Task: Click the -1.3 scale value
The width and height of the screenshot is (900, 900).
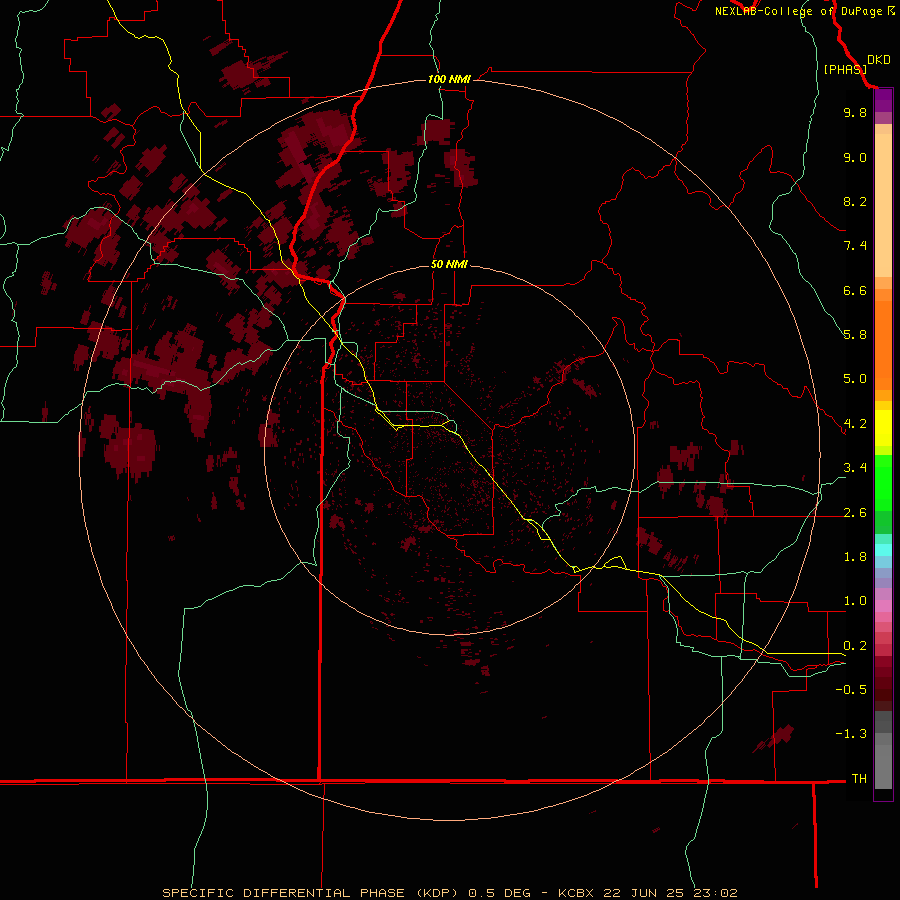Action: click(x=851, y=734)
